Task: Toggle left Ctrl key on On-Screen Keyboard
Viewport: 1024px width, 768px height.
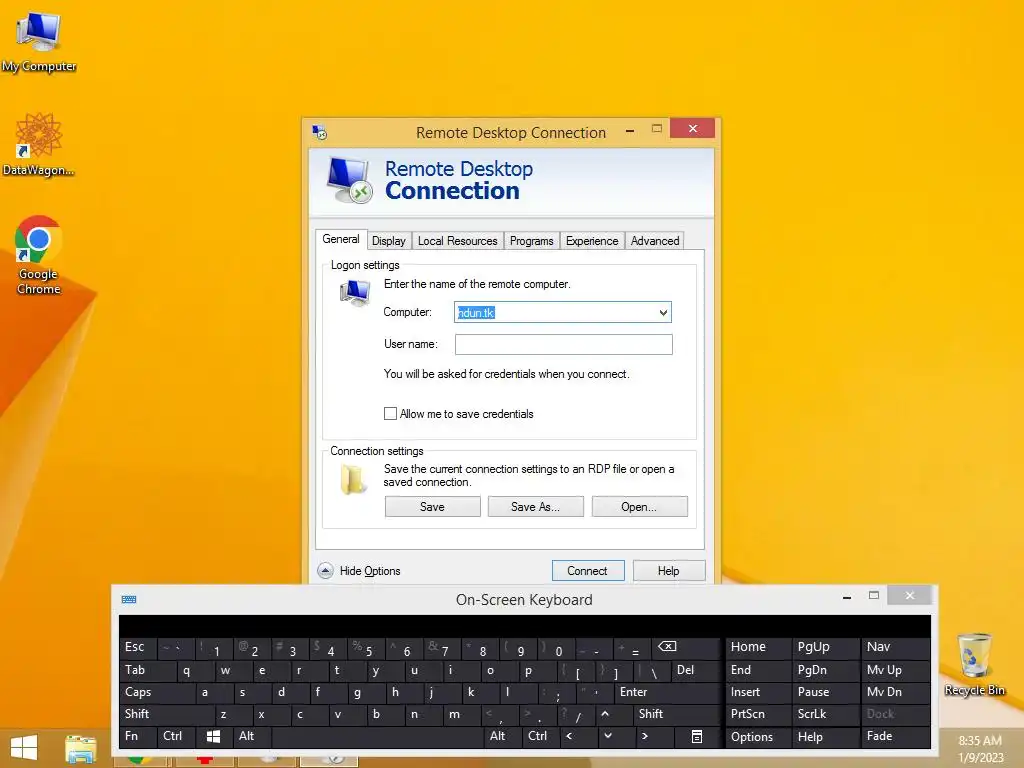Action: (176, 737)
